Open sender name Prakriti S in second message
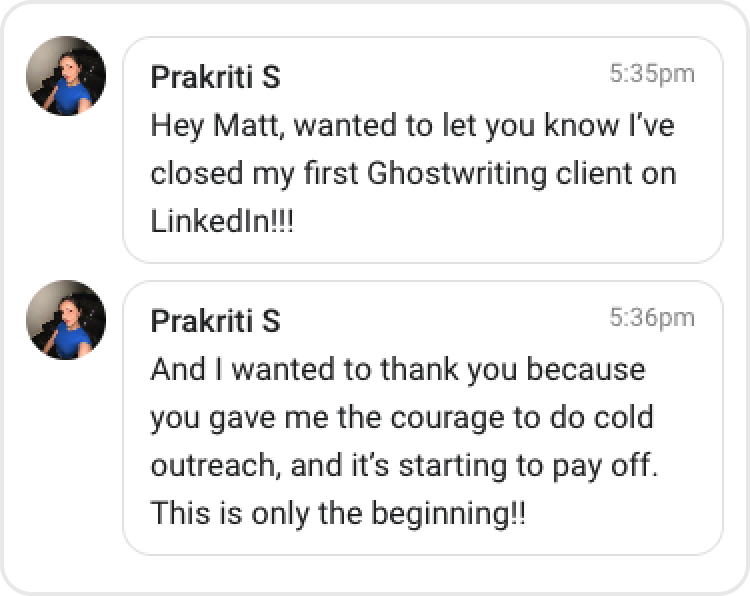 tap(215, 321)
